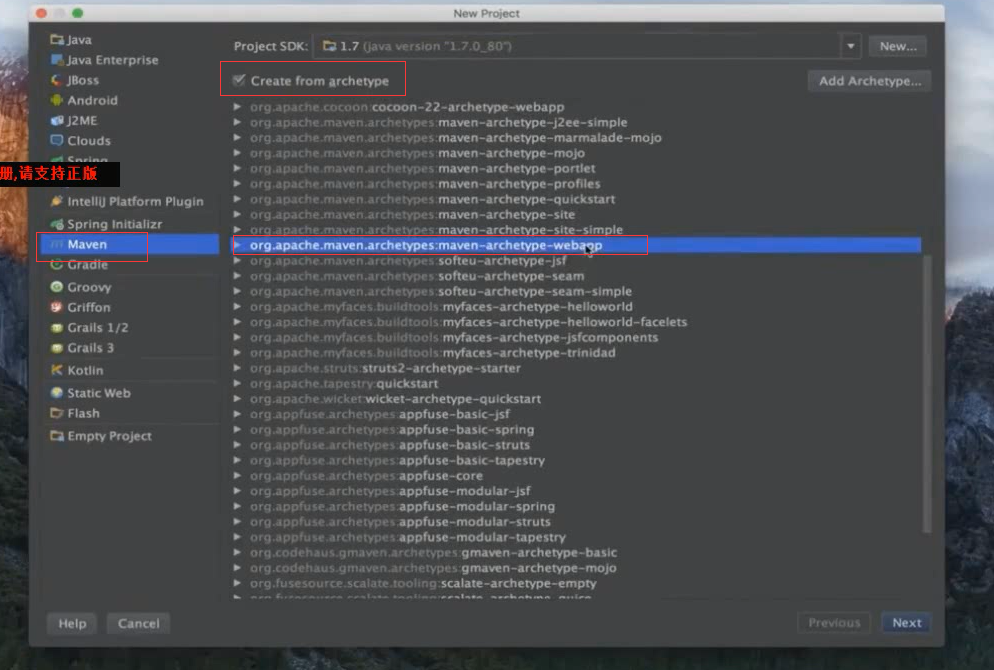Expand maven-archetype-j2ee-simple row arrow
The height and width of the screenshot is (670, 994).
[237, 122]
